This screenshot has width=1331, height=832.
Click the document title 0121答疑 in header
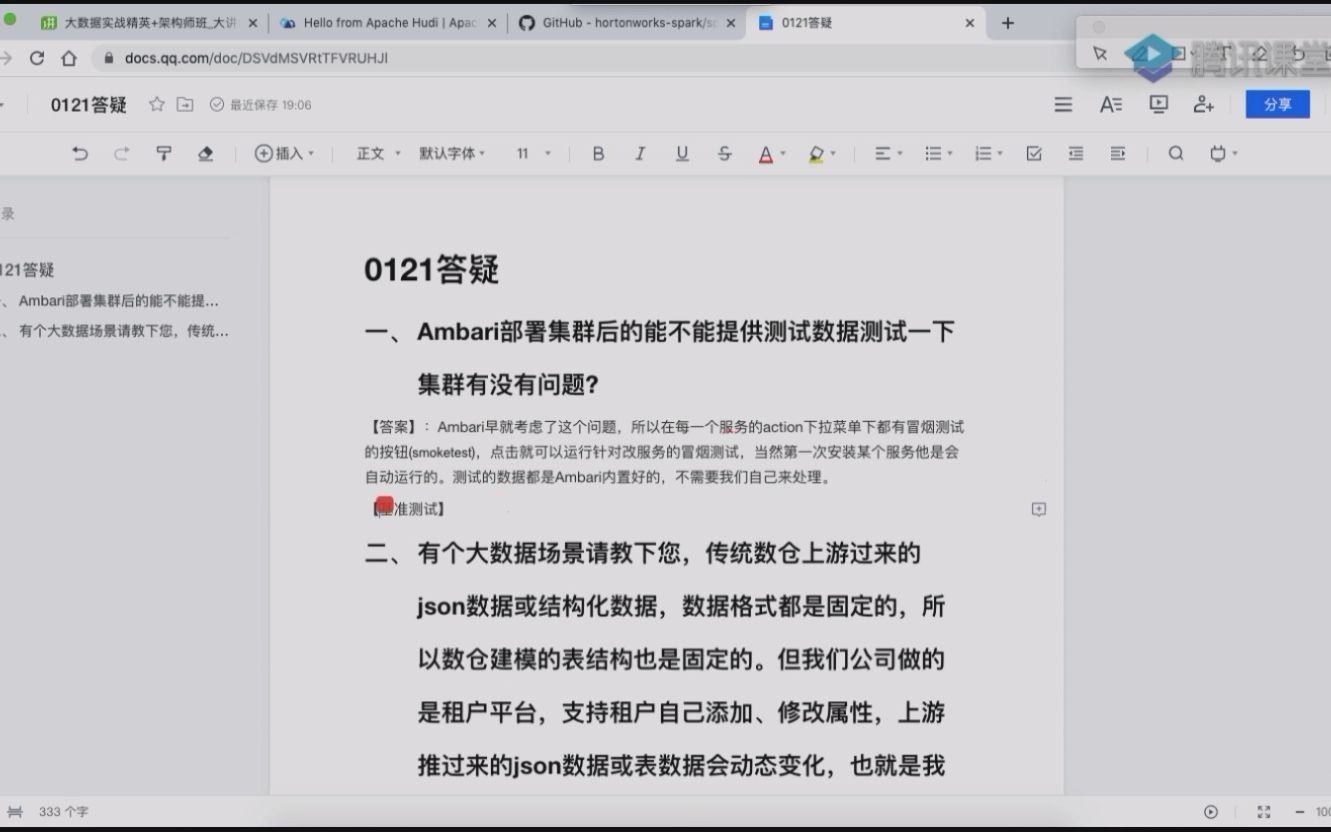pos(89,105)
